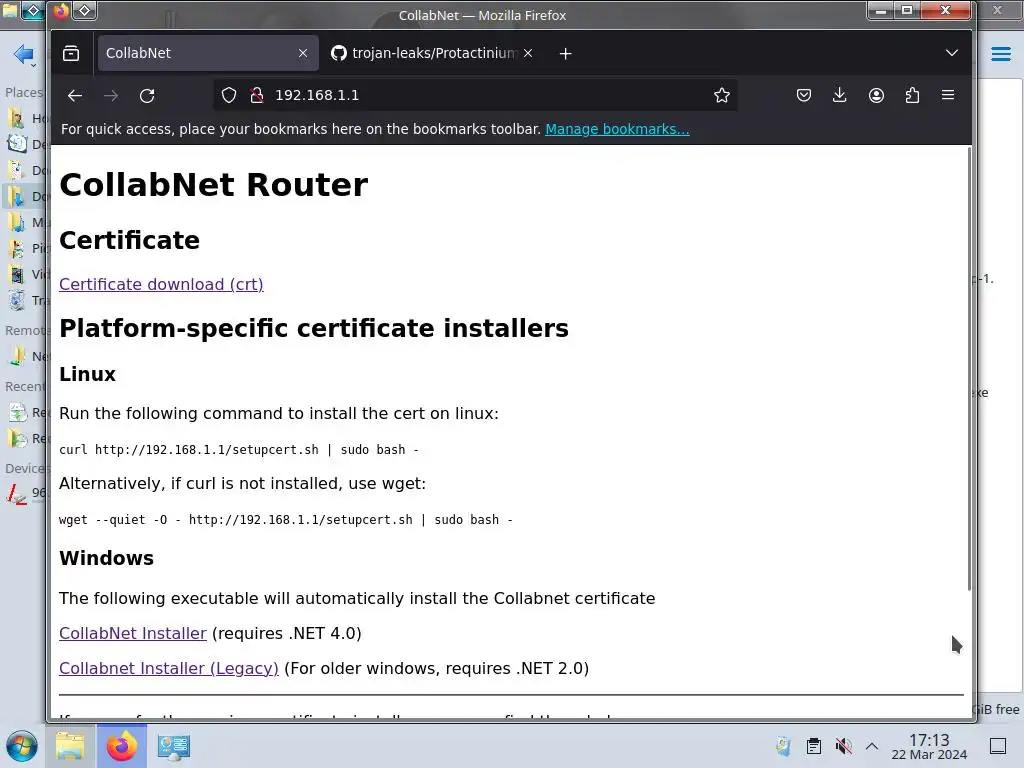Open the Firefox account icon

coord(876,95)
